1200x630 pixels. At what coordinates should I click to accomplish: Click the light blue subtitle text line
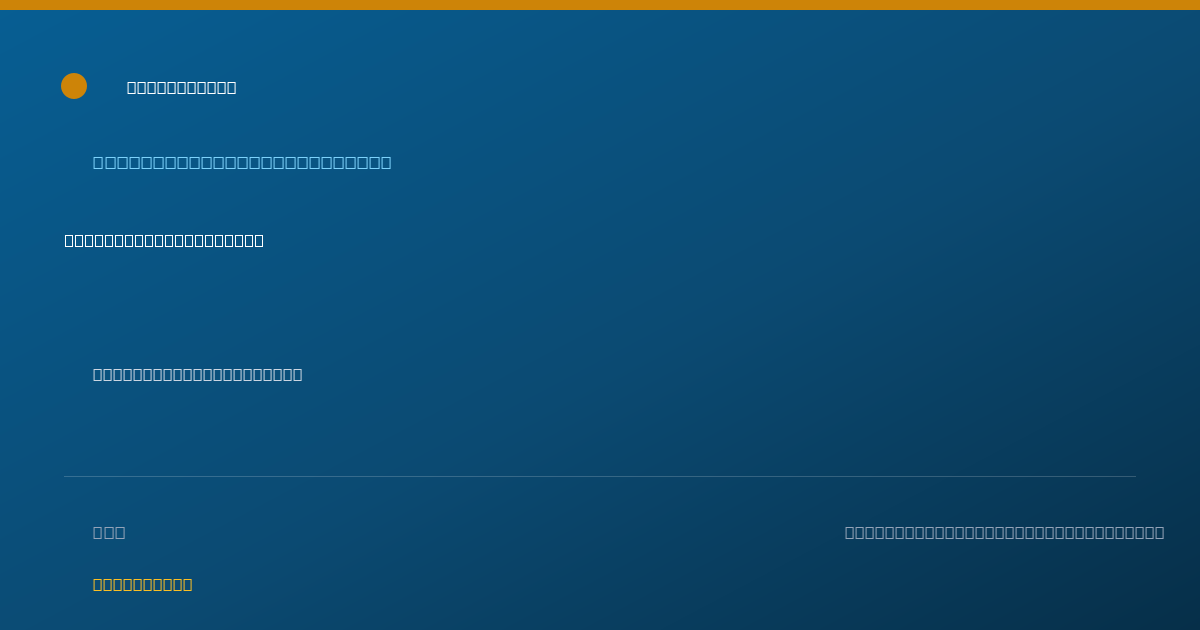pos(242,163)
